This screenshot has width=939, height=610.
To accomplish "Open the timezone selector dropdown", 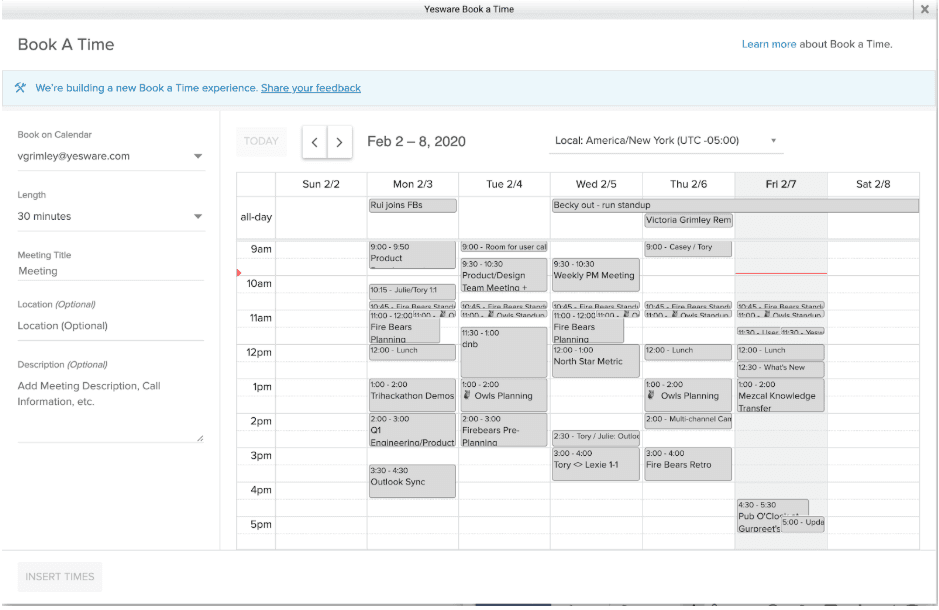I will (665, 141).
